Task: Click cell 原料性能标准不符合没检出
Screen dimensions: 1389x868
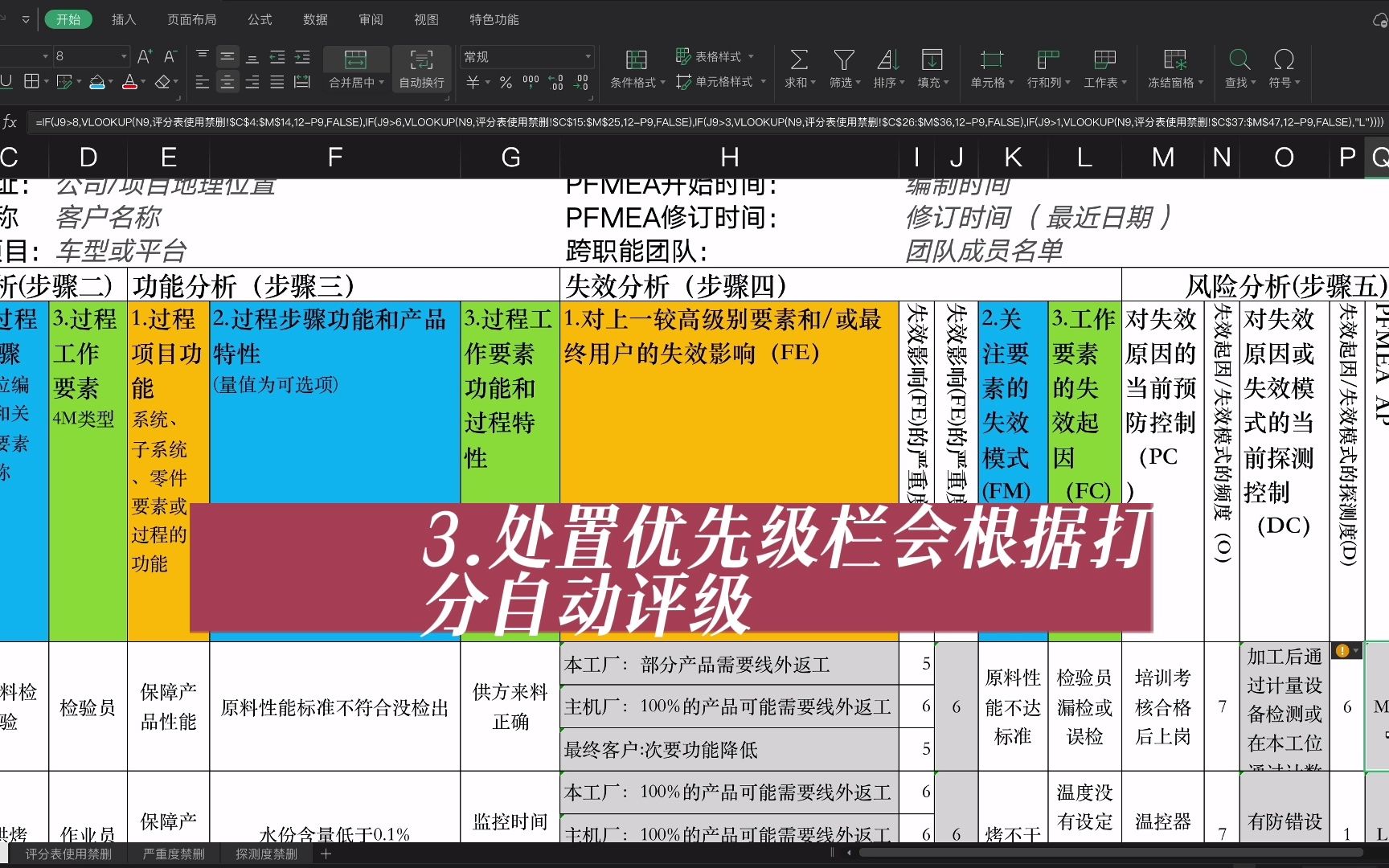Action: pos(334,706)
